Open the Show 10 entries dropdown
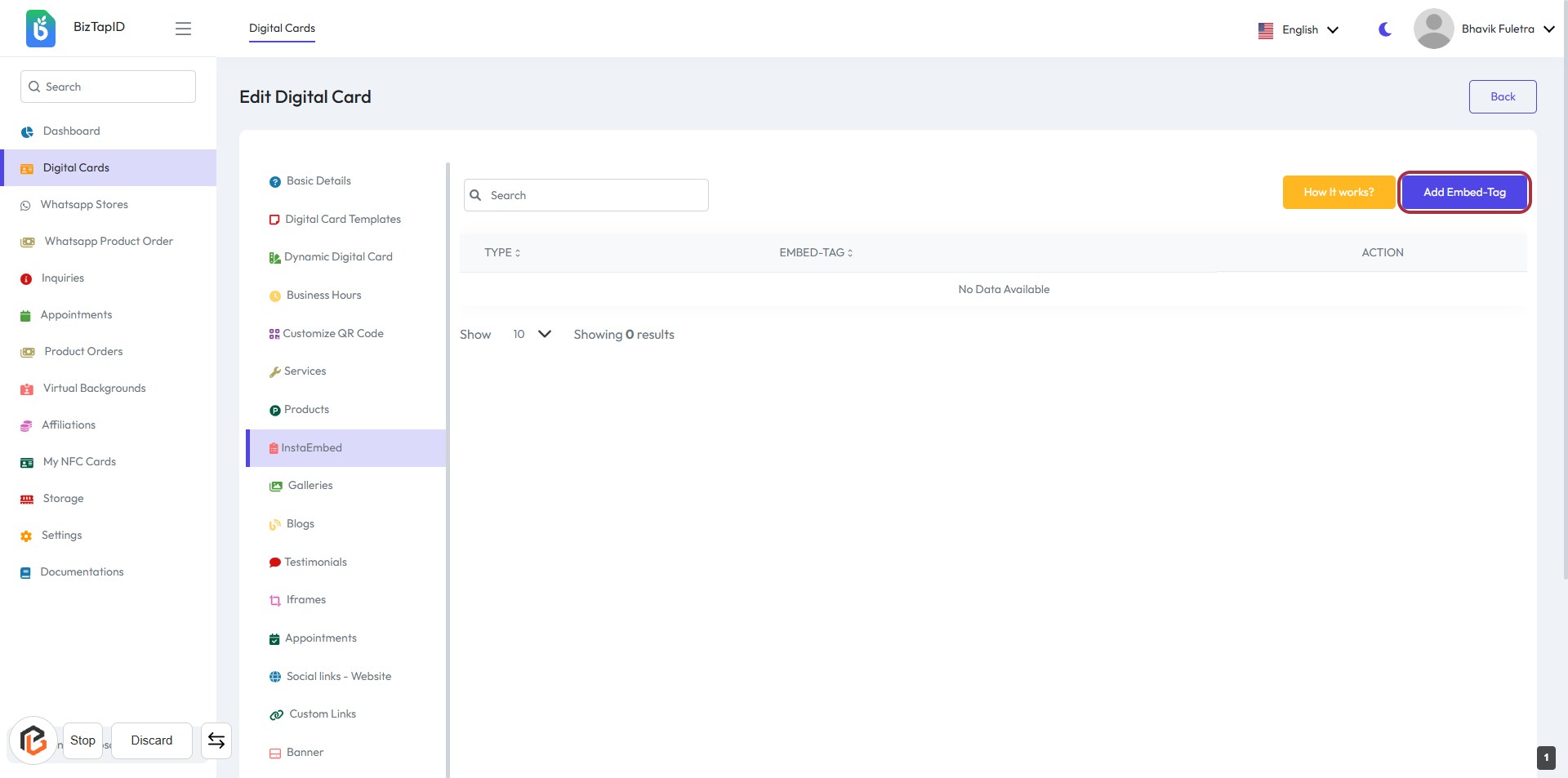 (x=531, y=334)
